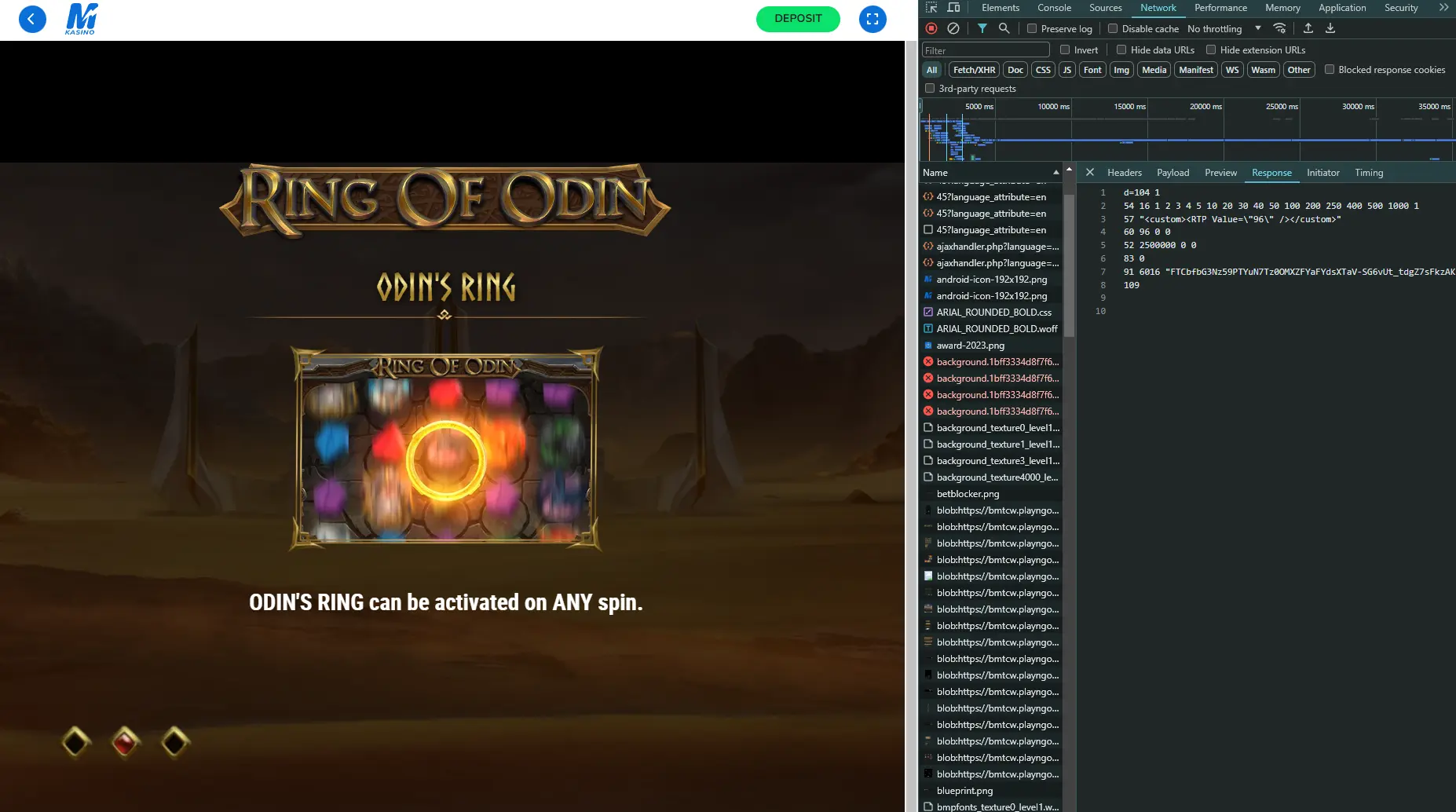Enable the Disable cache checkbox

(1113, 29)
